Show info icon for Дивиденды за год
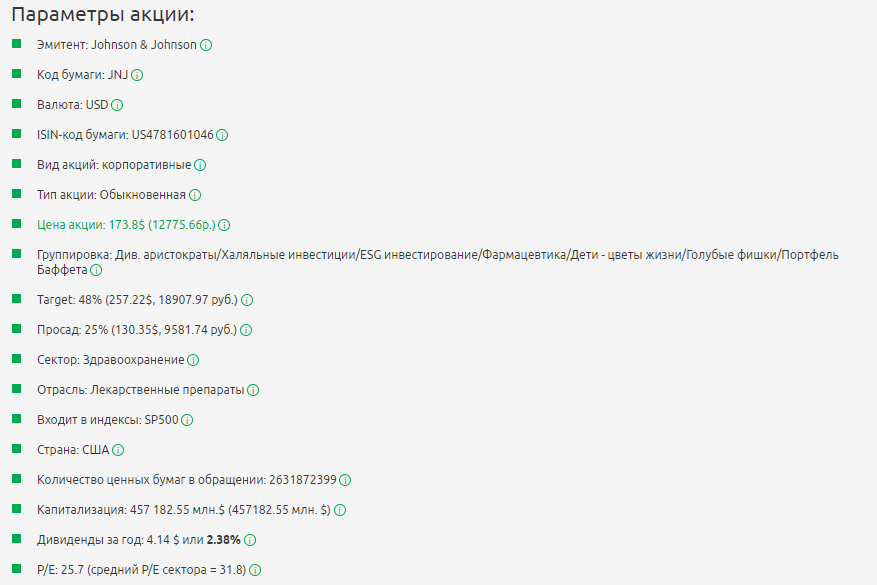 pos(250,540)
